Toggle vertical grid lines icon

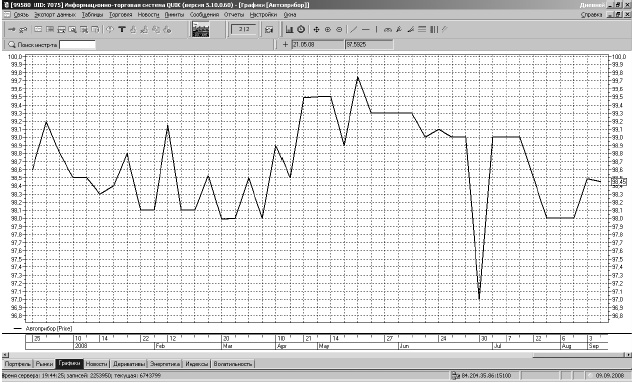click(433, 30)
